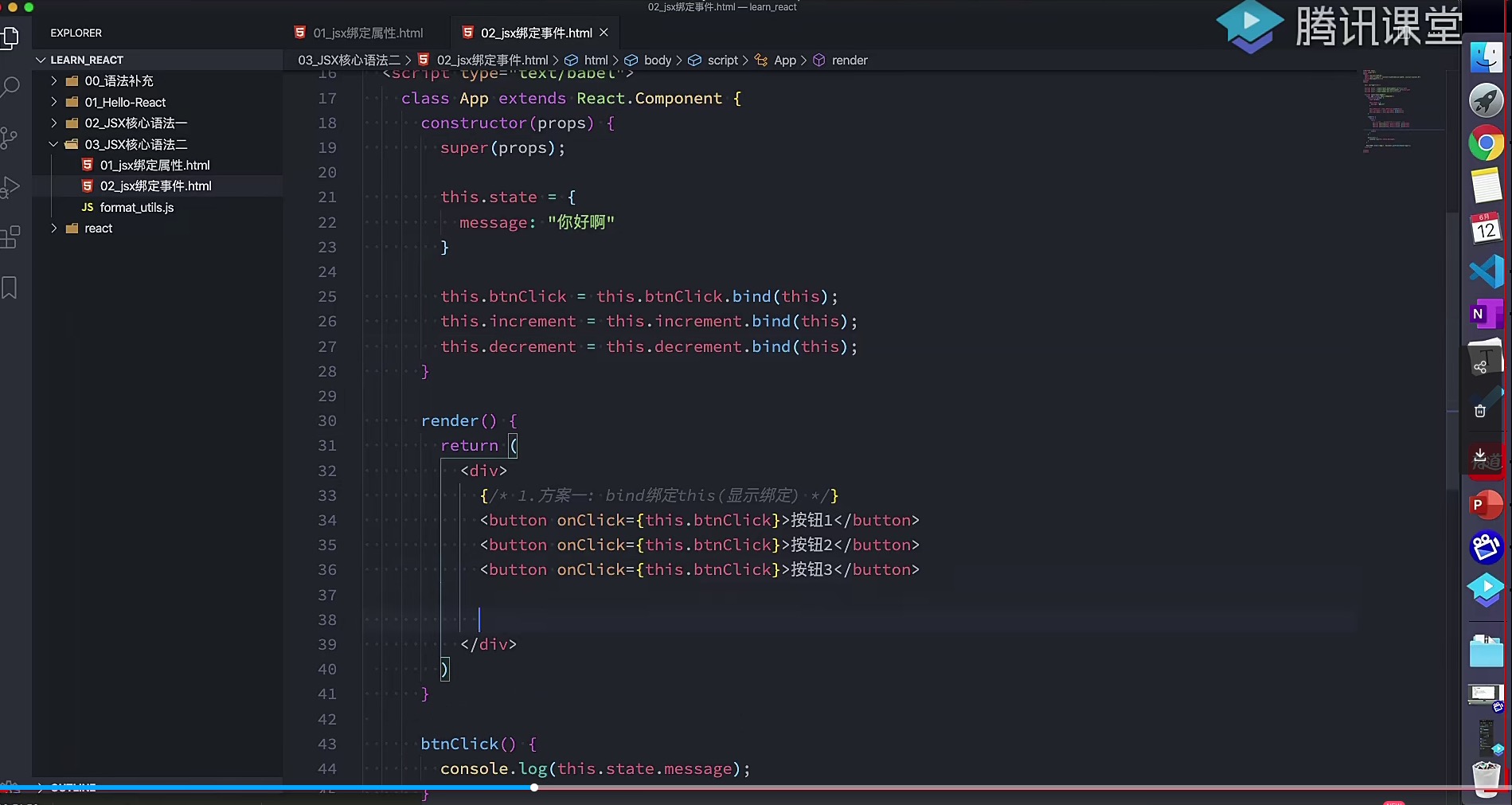The image size is (1512, 805).
Task: Open Finder from the dock
Action: click(x=1486, y=57)
